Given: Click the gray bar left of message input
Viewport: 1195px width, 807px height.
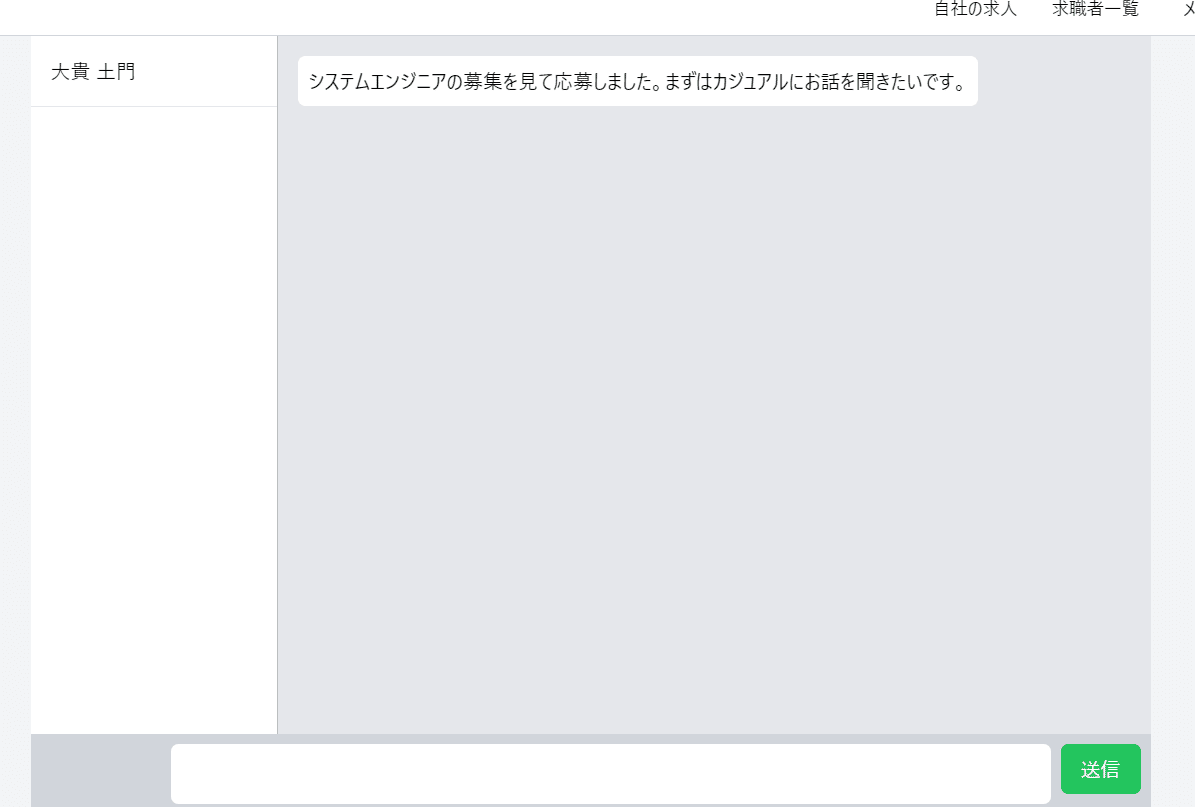Looking at the screenshot, I should click(x=101, y=770).
